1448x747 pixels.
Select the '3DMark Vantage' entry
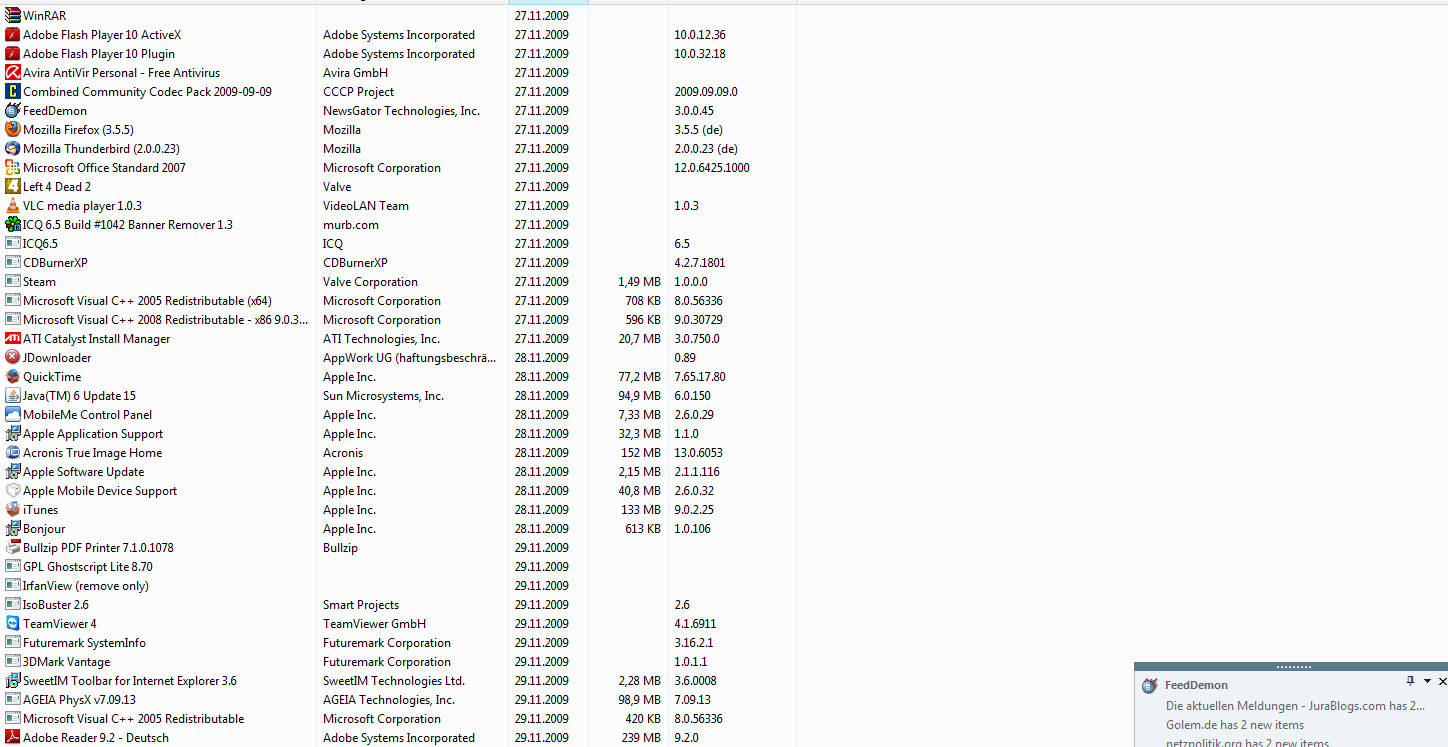pyautogui.click(x=67, y=662)
